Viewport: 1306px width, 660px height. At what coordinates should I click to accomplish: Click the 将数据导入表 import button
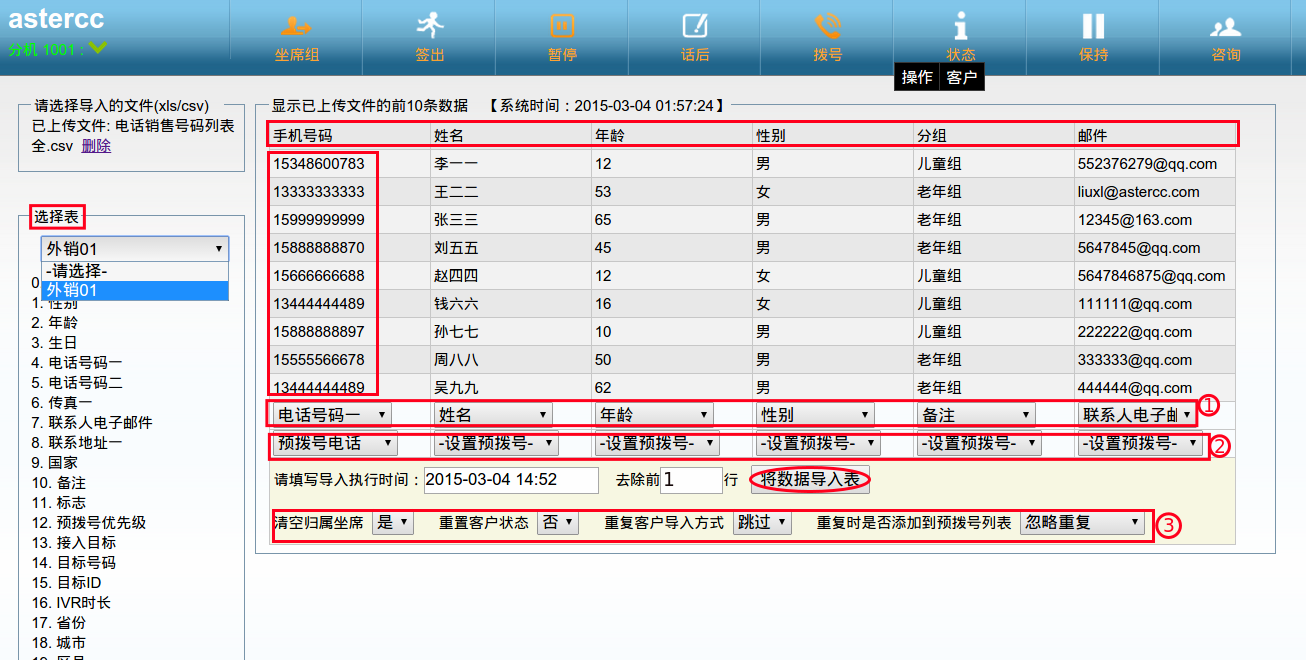(x=810, y=480)
